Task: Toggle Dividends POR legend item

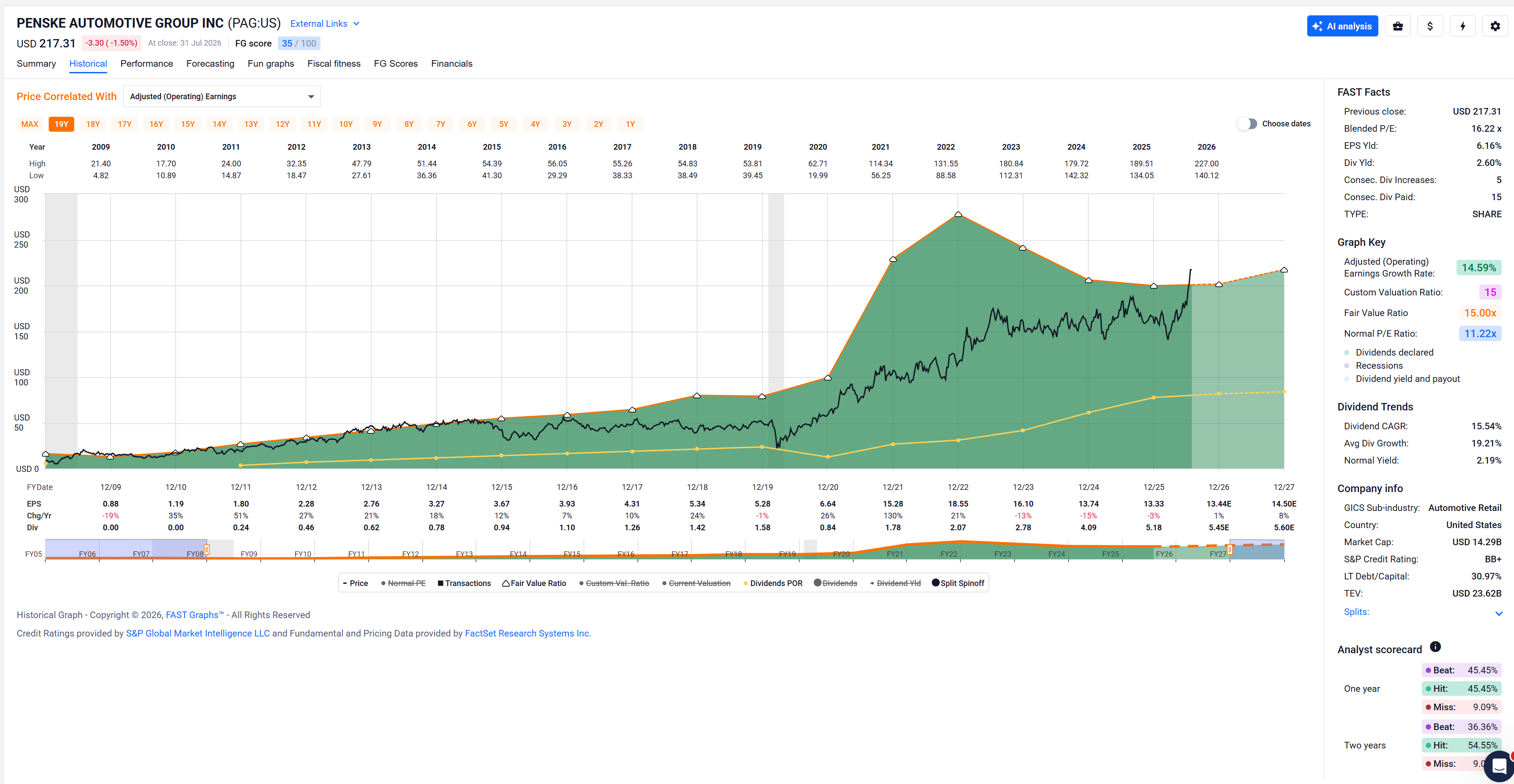Action: coord(773,583)
